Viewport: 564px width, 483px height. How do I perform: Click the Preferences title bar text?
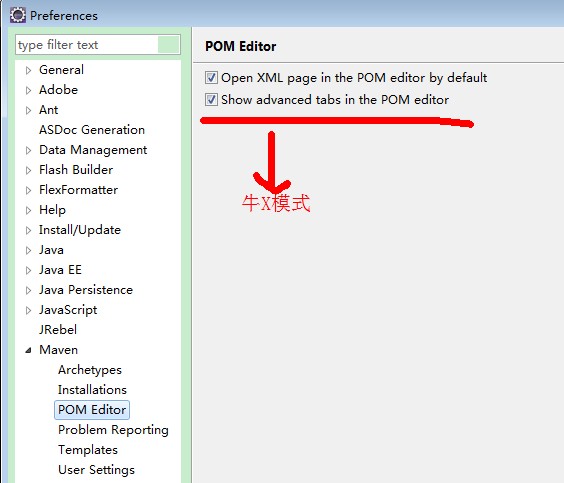(64, 16)
